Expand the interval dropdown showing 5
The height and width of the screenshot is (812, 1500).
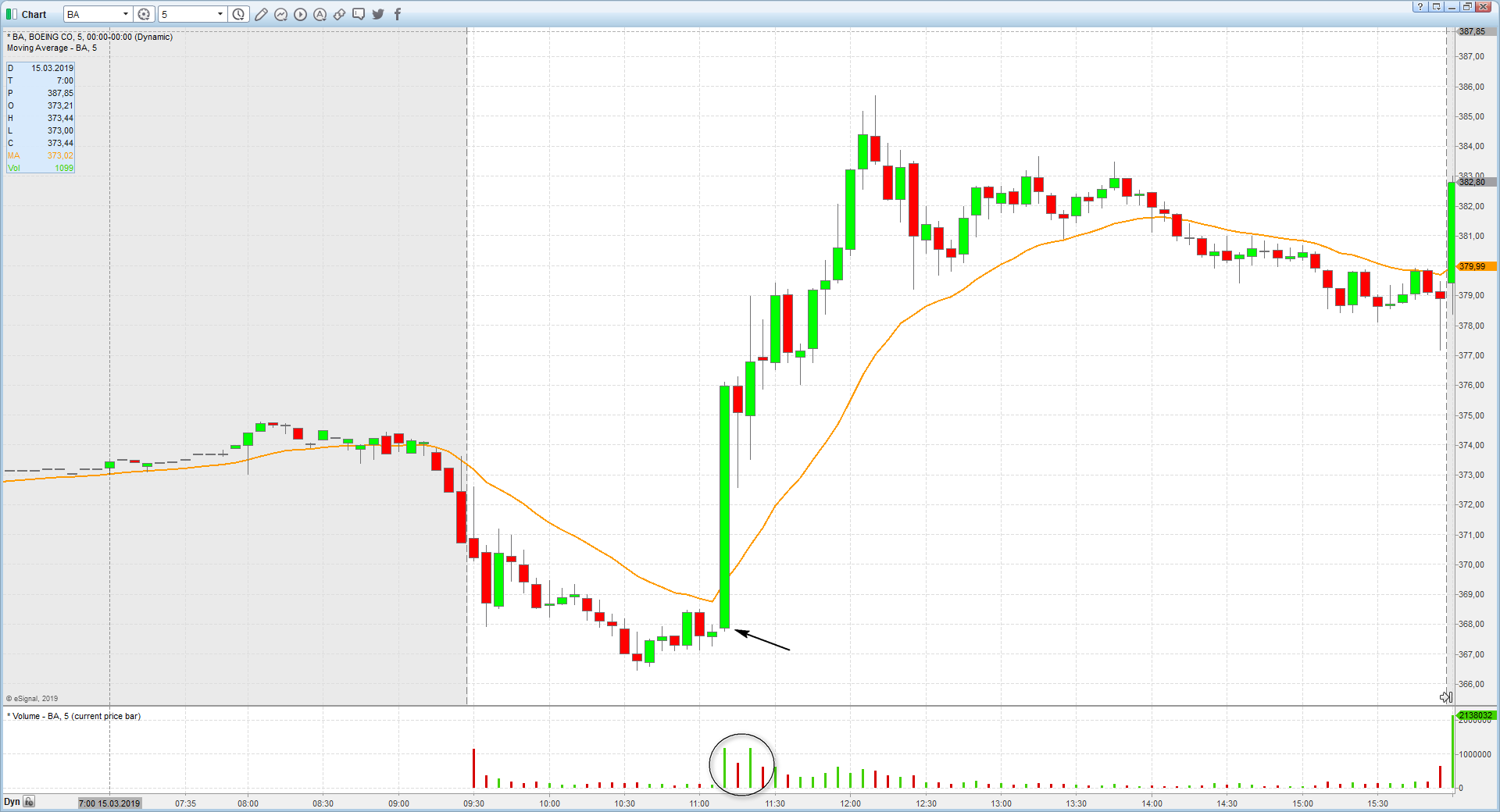pos(220,14)
